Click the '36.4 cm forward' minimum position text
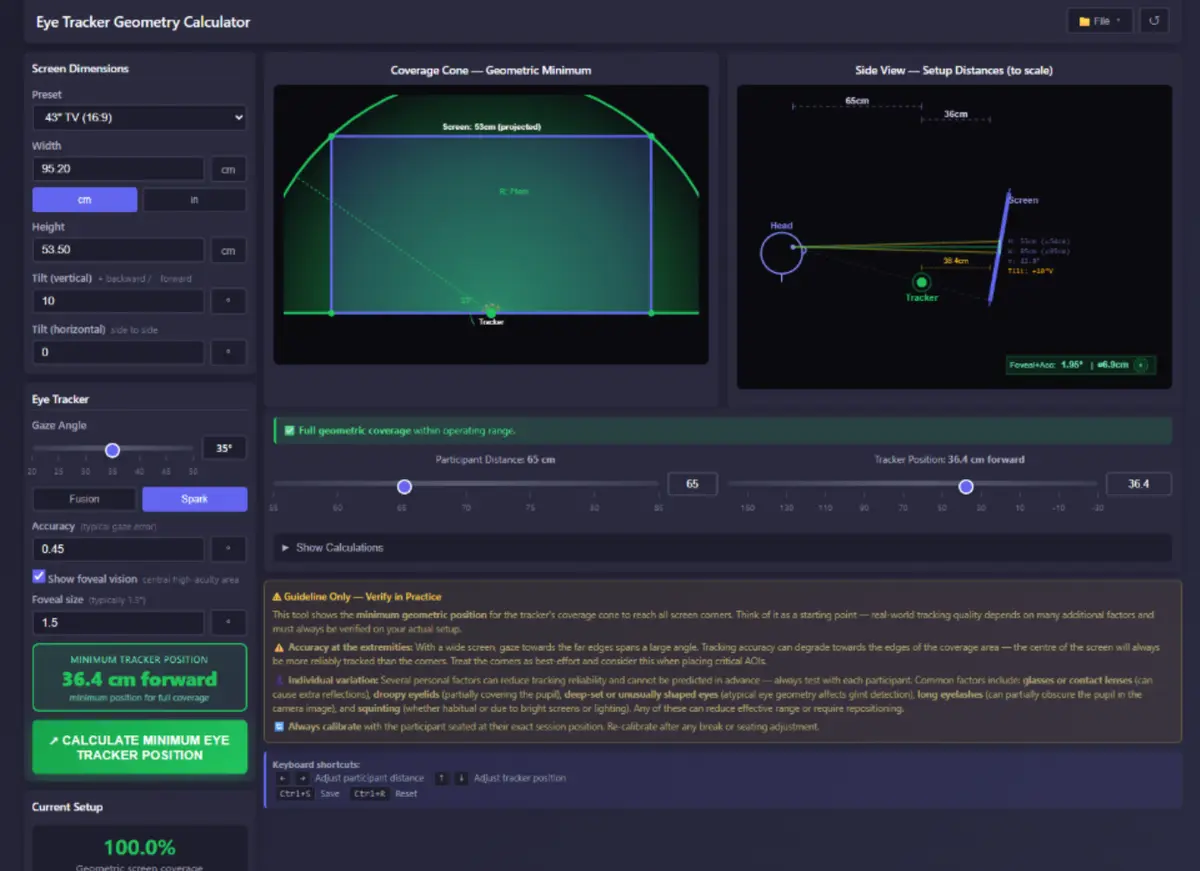This screenshot has height=871, width=1200. [139, 679]
